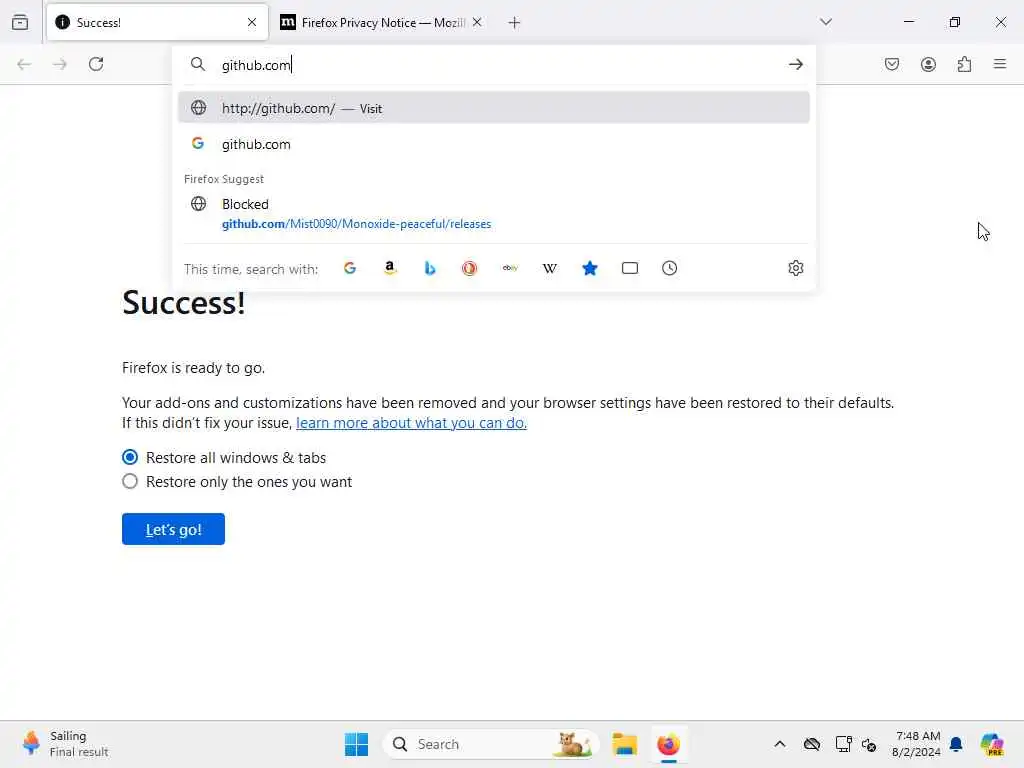Image resolution: width=1024 pixels, height=768 pixels.
Task: Go forward one page
Action: coord(60,64)
